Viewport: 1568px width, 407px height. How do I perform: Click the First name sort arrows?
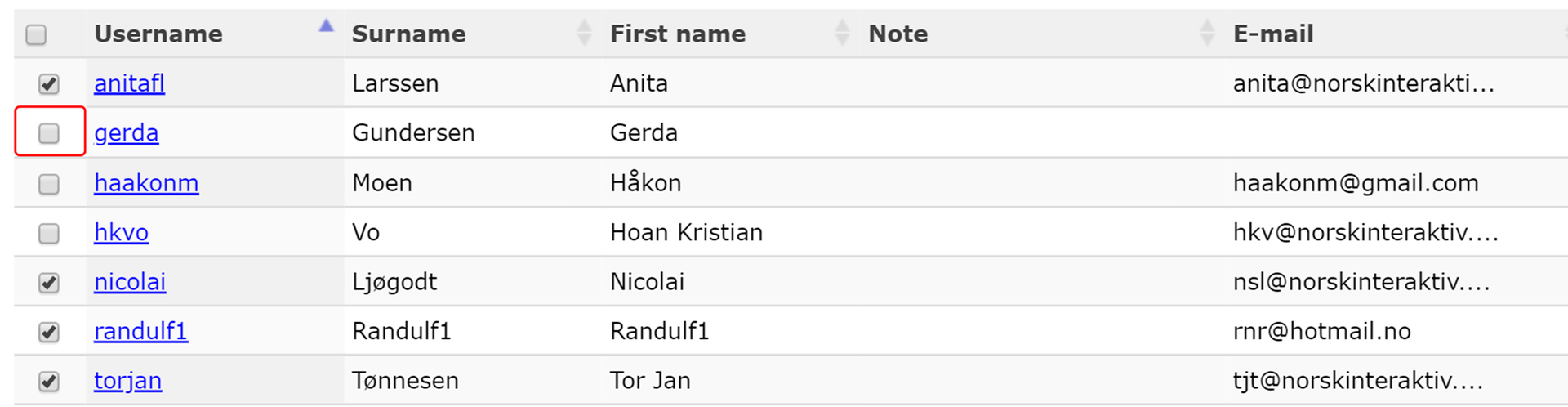(x=842, y=34)
